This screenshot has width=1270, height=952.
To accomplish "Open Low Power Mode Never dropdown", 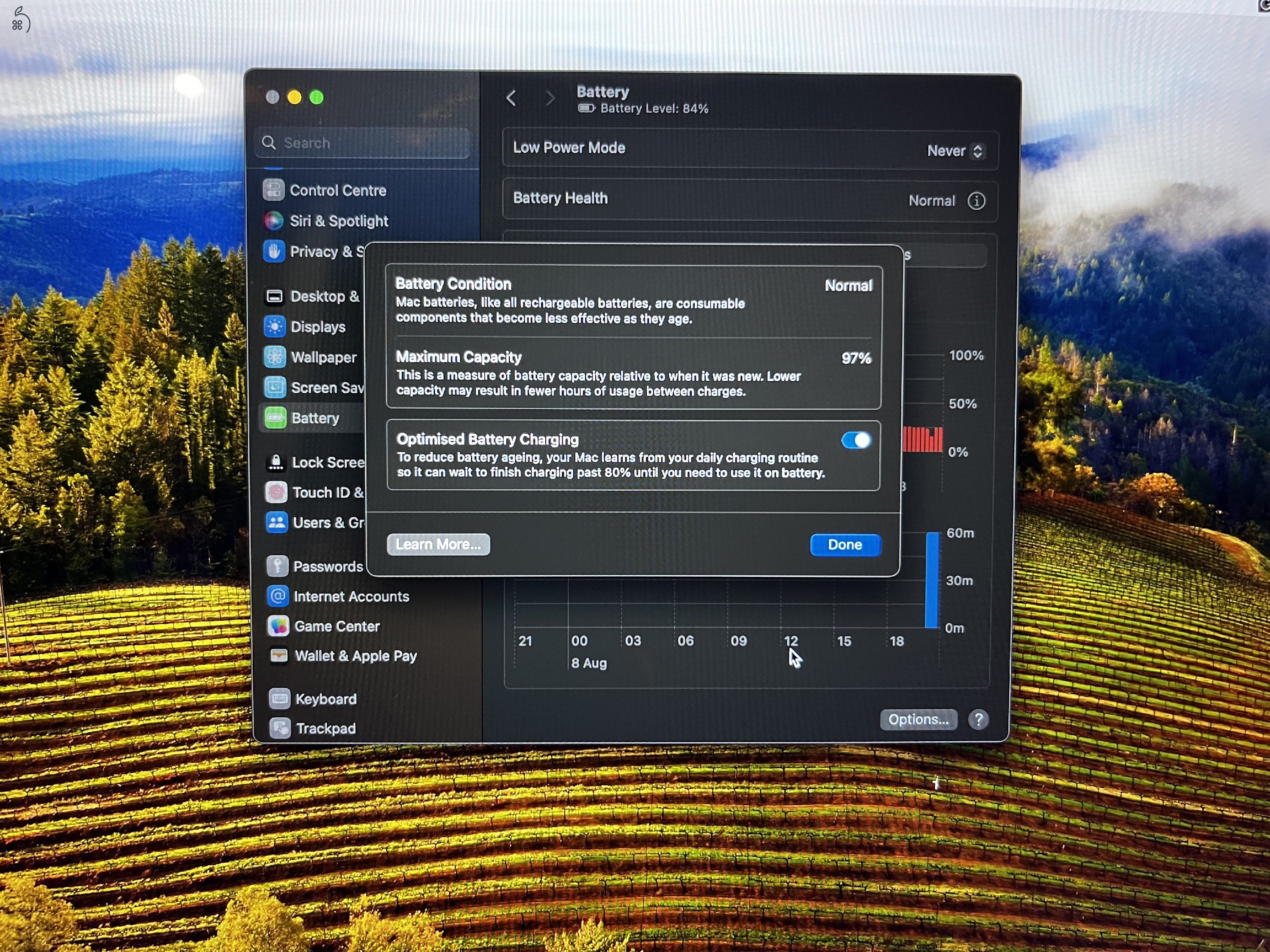I will (955, 151).
